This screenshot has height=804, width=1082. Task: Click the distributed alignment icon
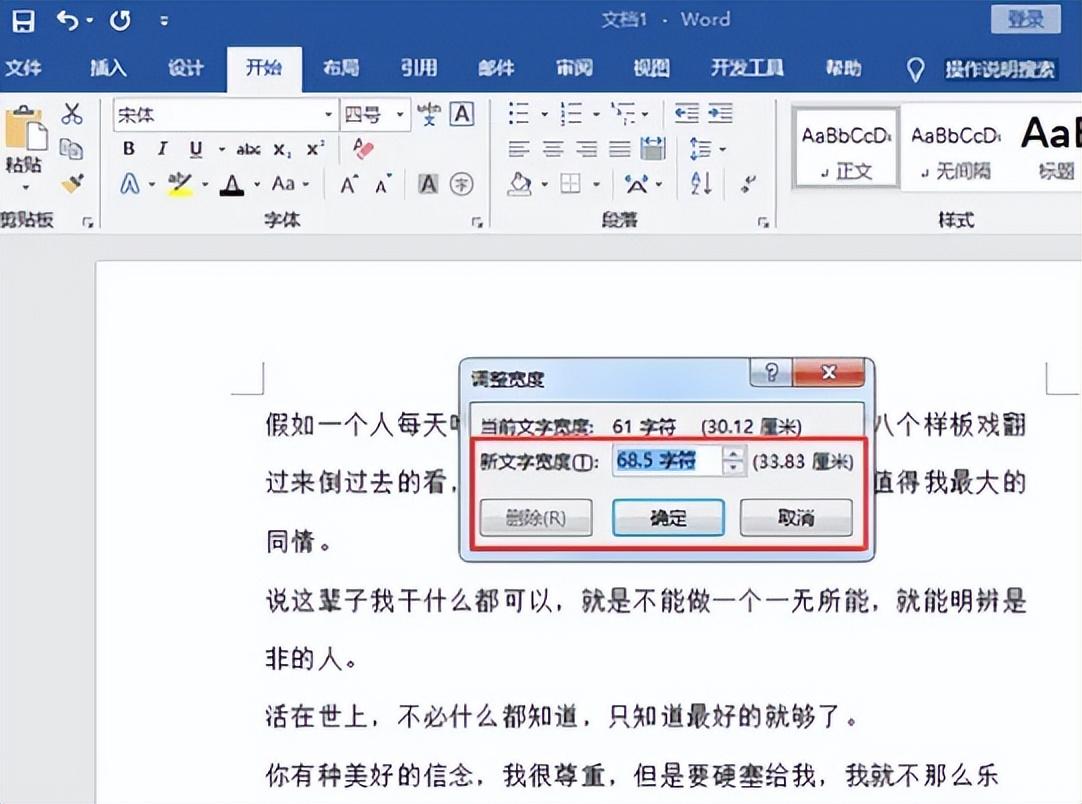click(x=652, y=148)
